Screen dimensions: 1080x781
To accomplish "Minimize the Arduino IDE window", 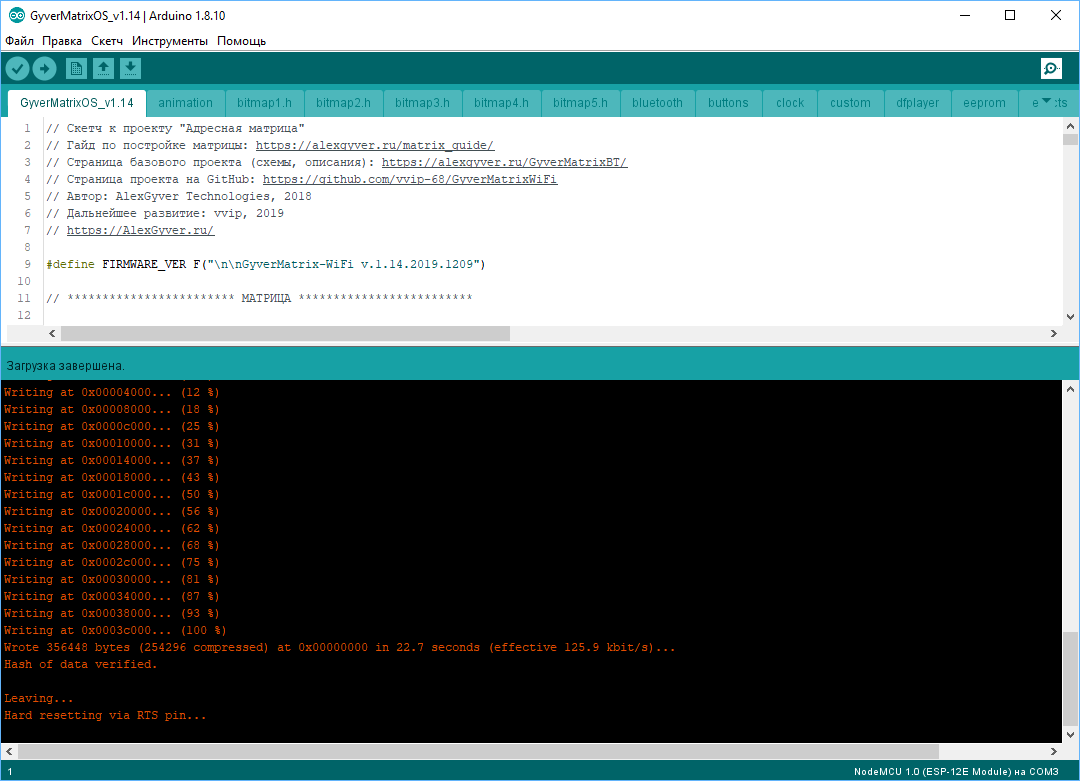I will [965, 15].
